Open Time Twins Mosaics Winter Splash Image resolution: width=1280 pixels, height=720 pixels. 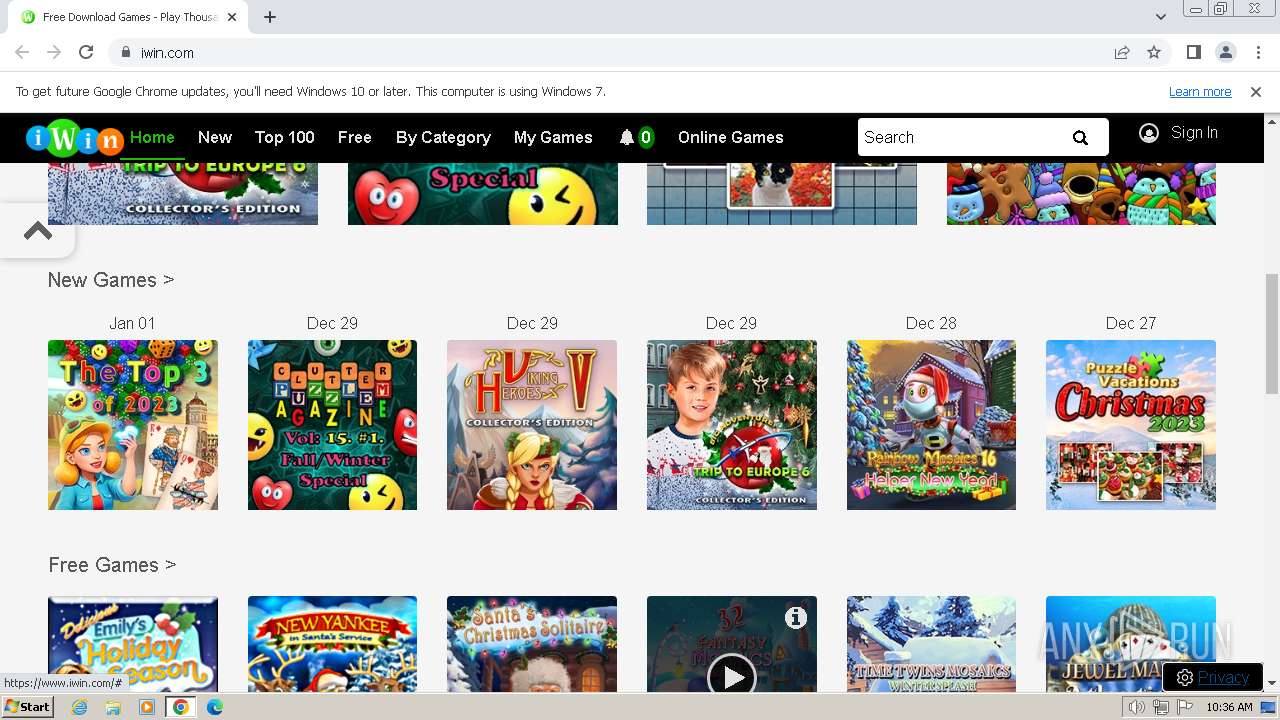point(931,644)
